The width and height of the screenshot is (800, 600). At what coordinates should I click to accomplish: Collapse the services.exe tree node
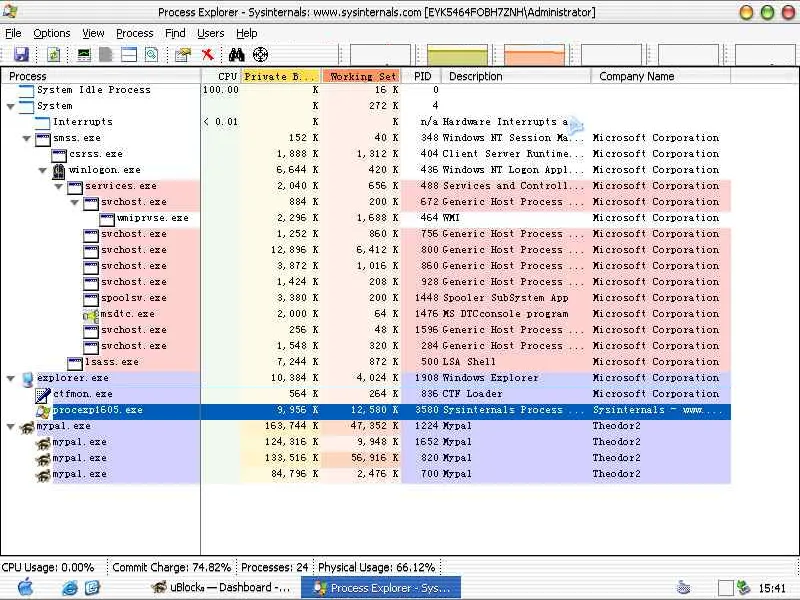tap(59, 186)
